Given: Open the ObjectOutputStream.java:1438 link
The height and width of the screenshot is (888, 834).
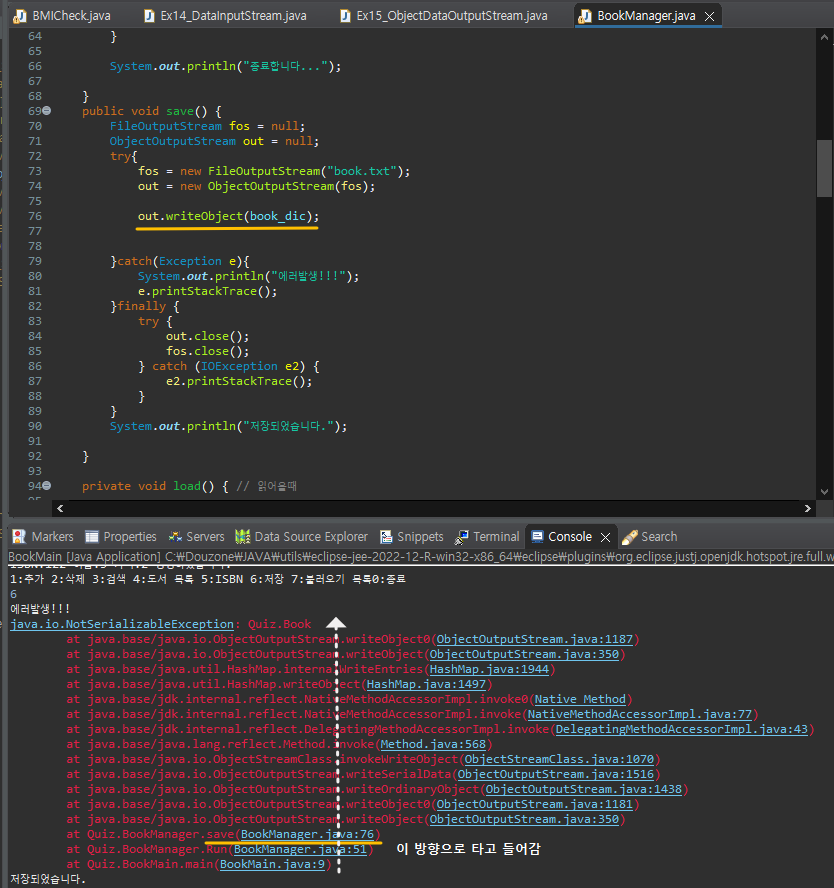Looking at the screenshot, I should (584, 789).
